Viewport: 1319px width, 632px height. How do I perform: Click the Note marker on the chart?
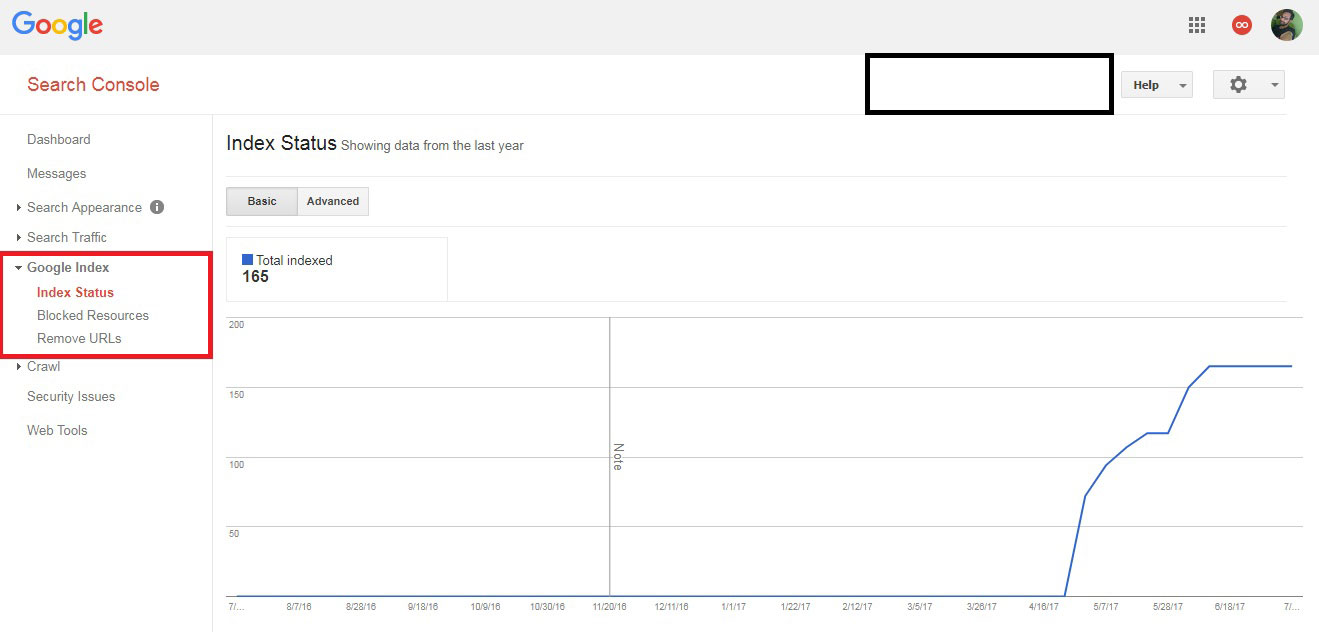(617, 457)
